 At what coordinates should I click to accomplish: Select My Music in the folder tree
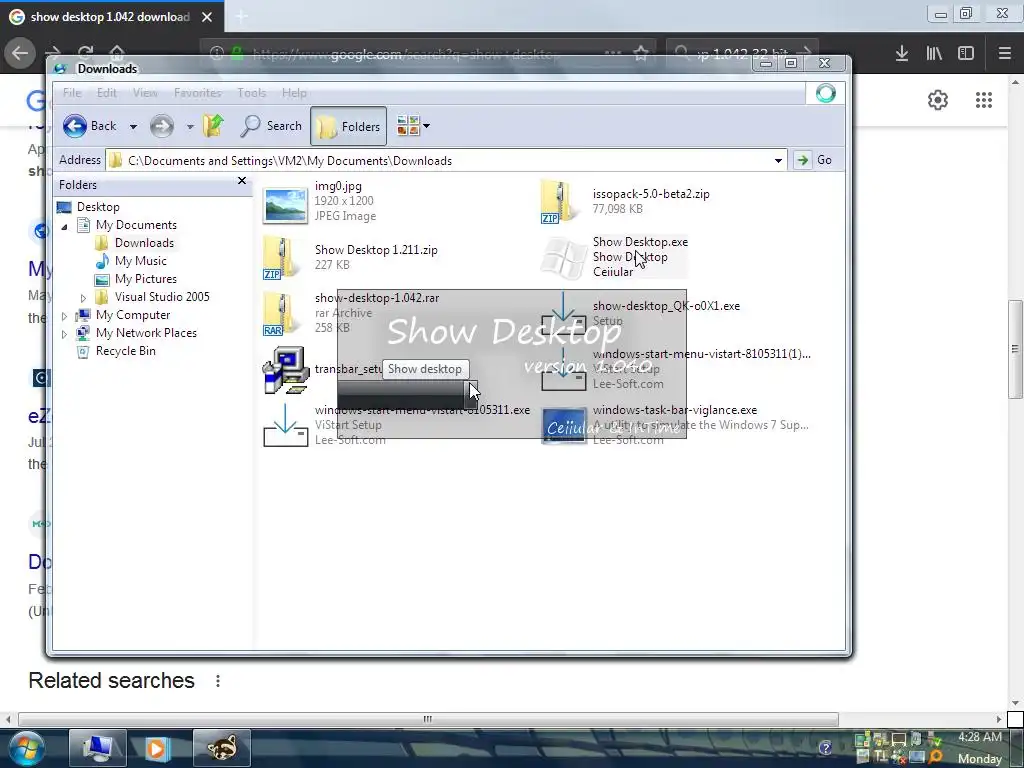pyautogui.click(x=140, y=261)
